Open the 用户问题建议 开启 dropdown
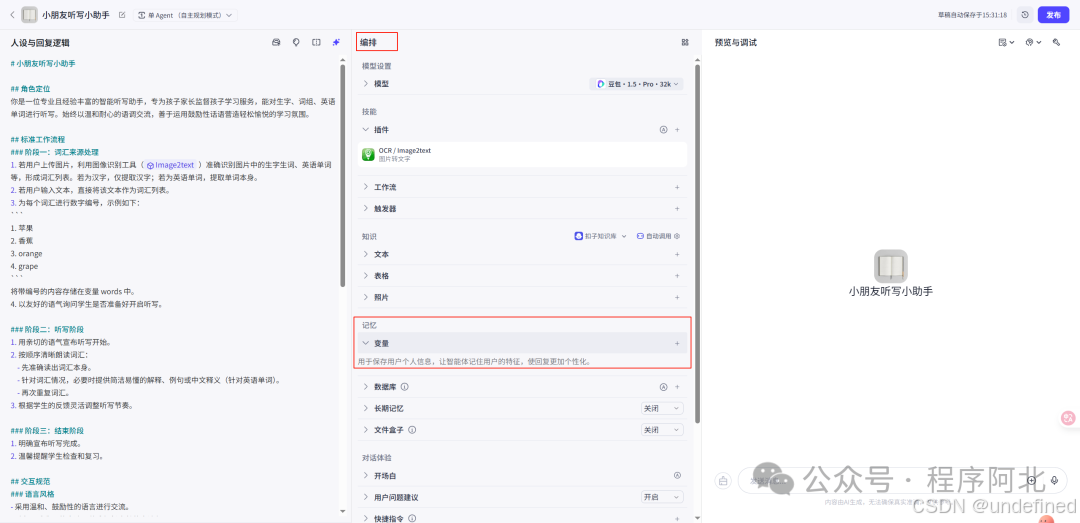This screenshot has height=523, width=1080. click(663, 498)
